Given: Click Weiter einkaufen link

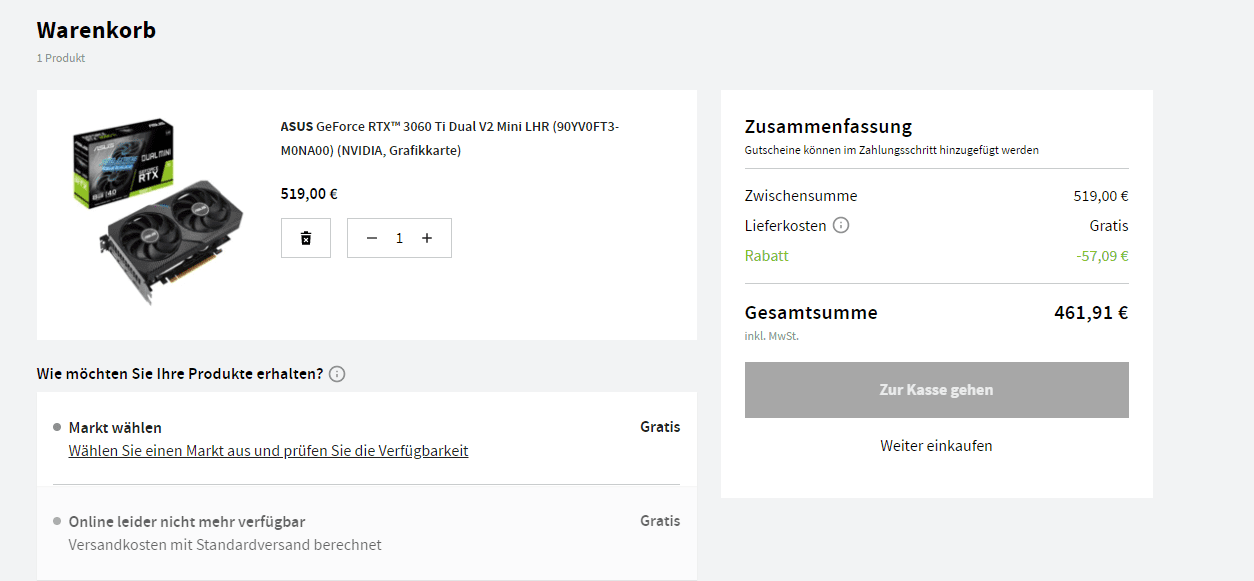Looking at the screenshot, I should (937, 446).
